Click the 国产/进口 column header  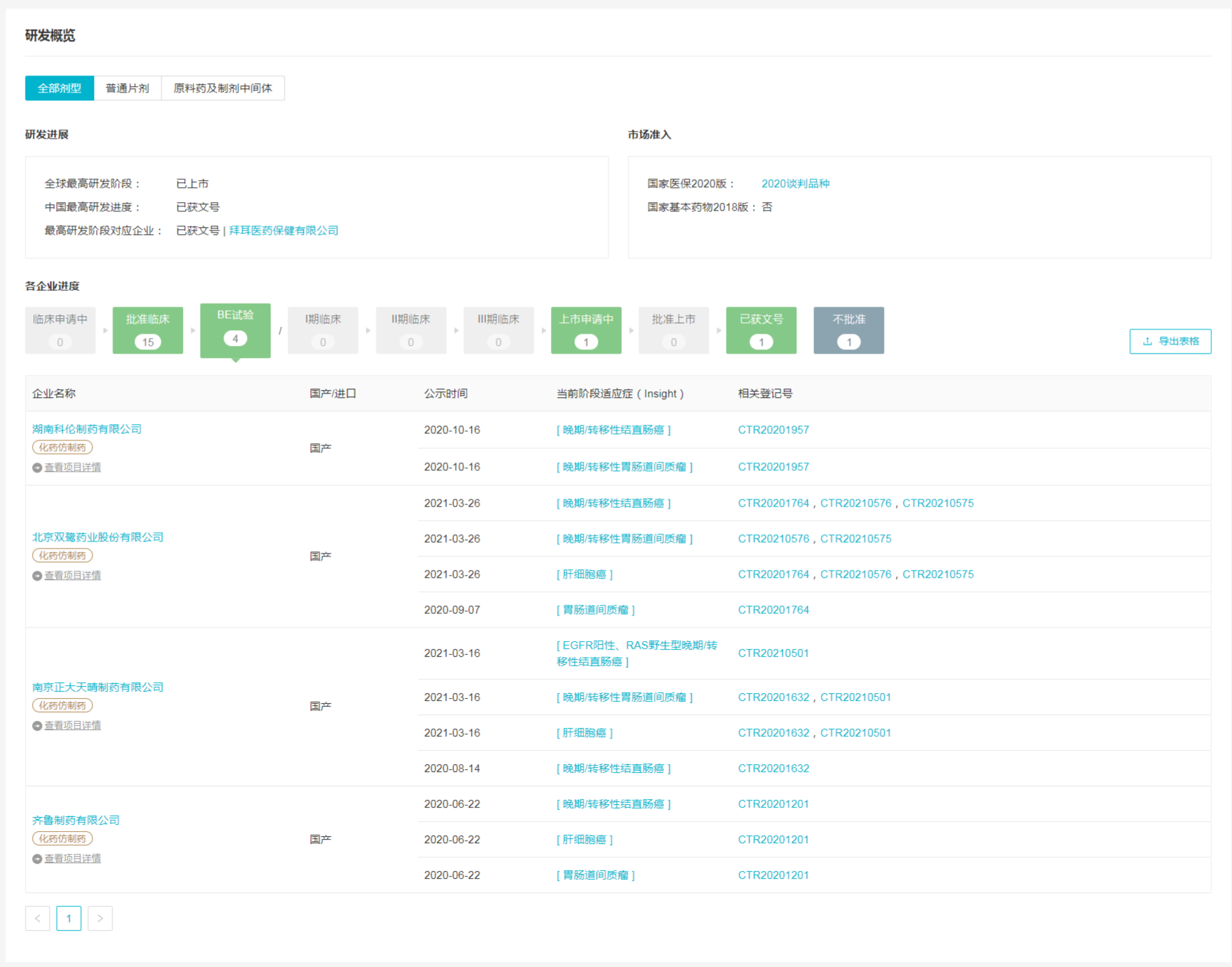333,393
